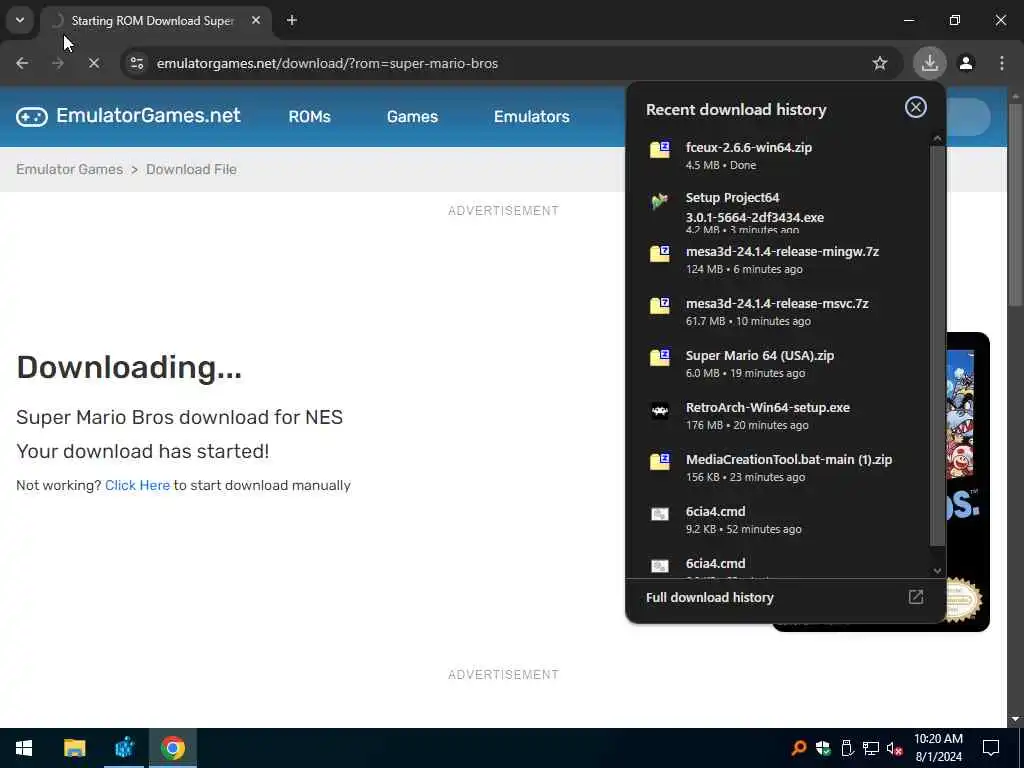Click the browser back arrow

[22, 63]
